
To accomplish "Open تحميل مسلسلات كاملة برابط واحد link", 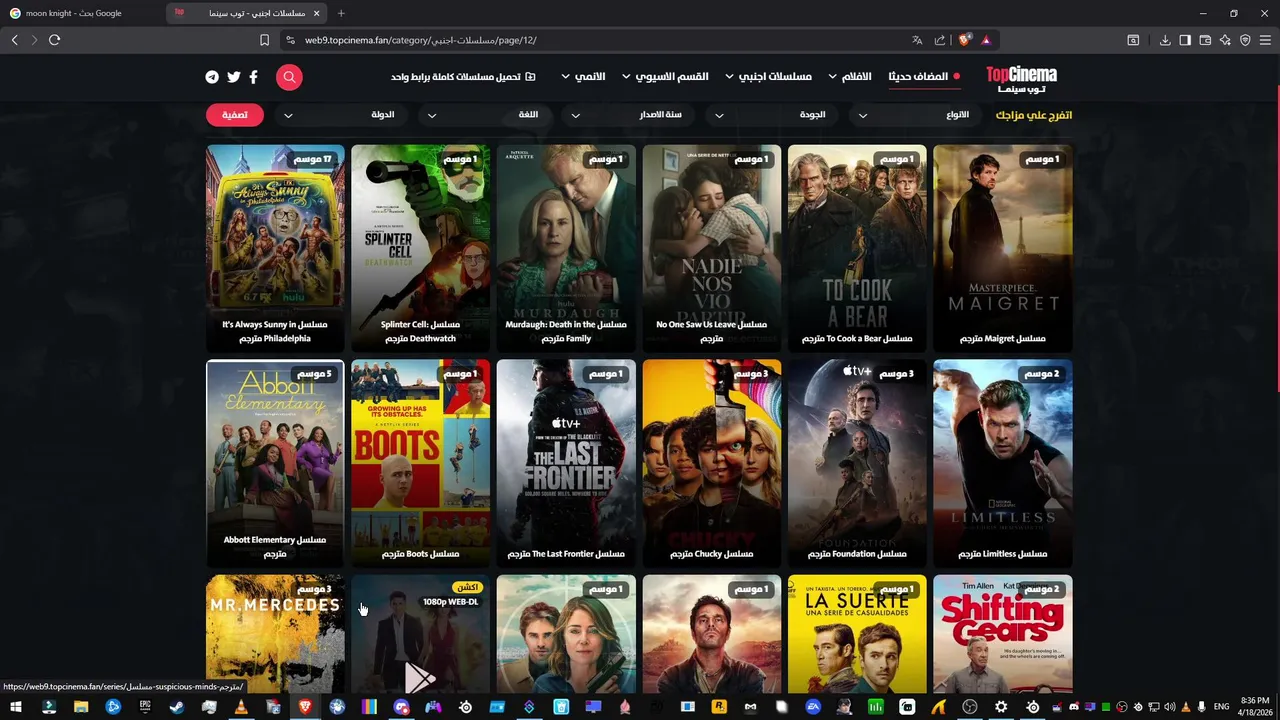I will (463, 77).
